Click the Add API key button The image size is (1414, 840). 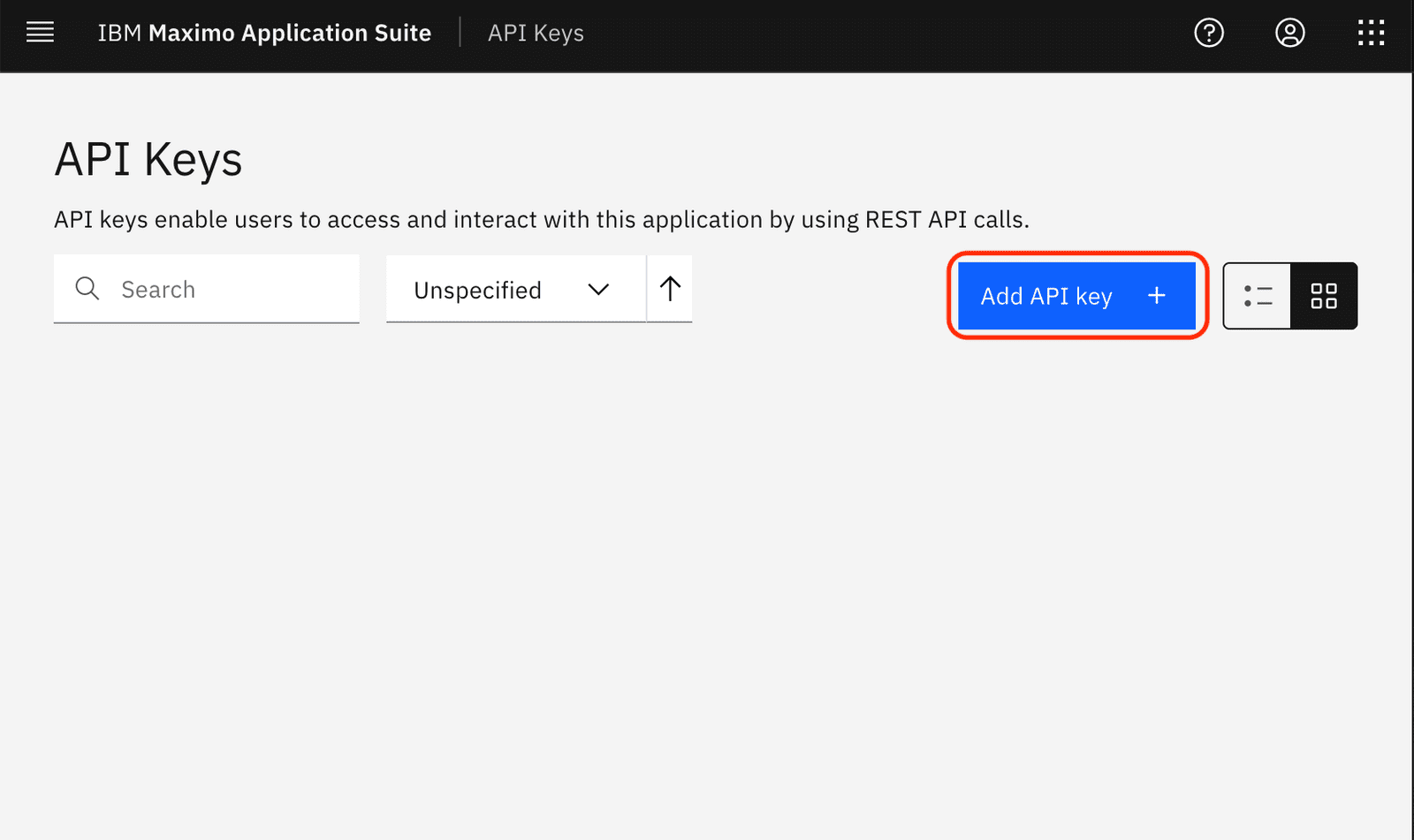[1077, 296]
